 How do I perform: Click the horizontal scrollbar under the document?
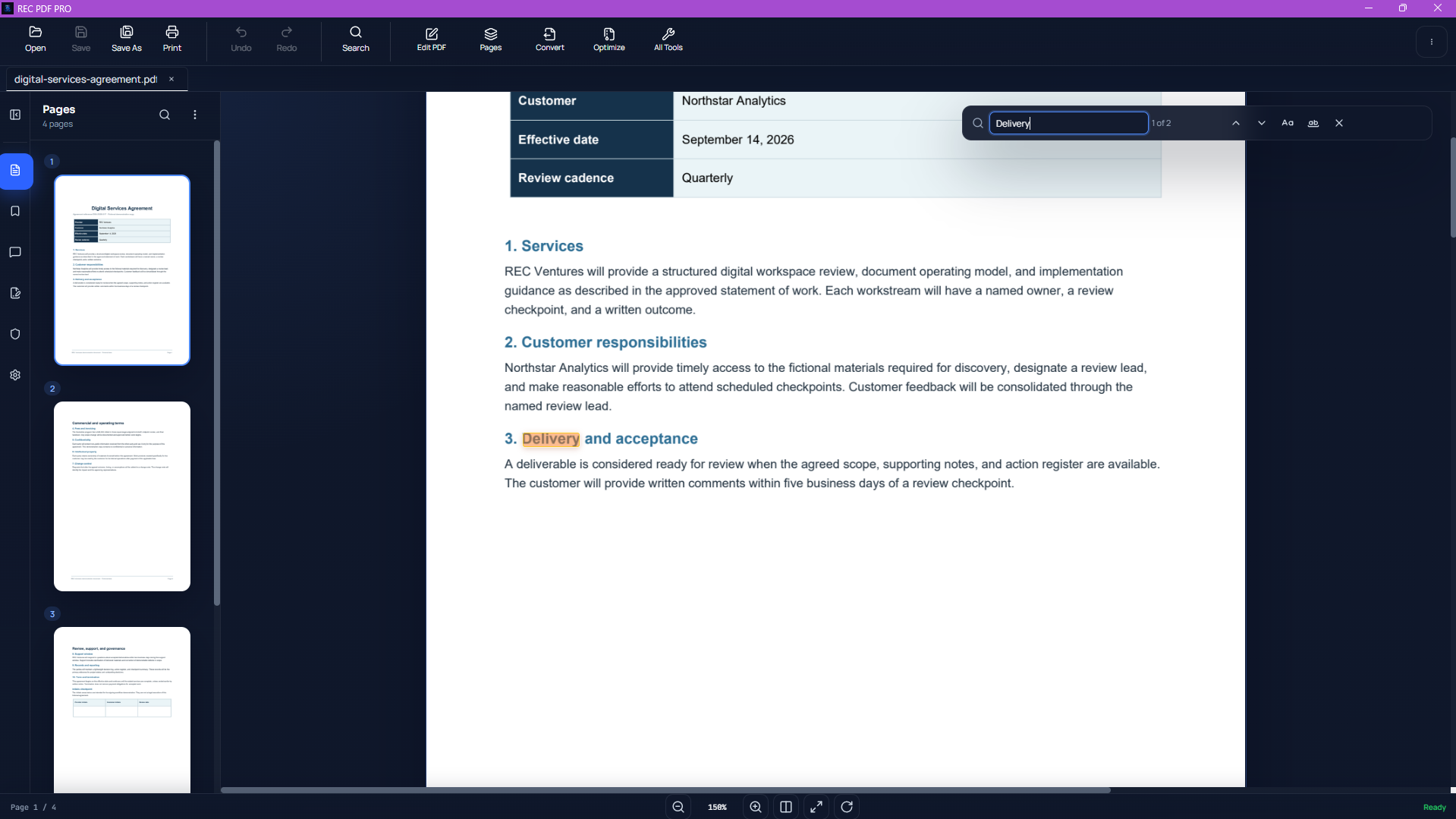coord(665,790)
